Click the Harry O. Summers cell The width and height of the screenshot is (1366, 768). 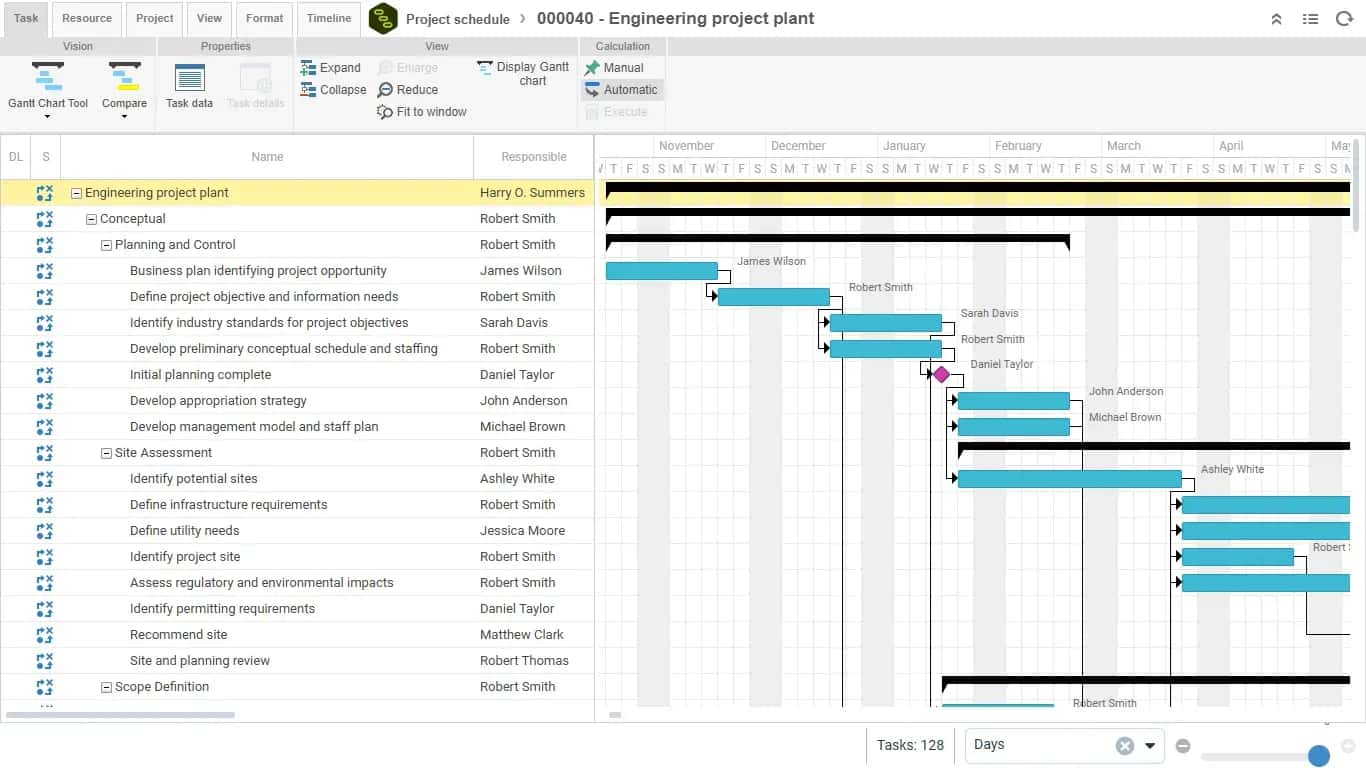(x=534, y=193)
